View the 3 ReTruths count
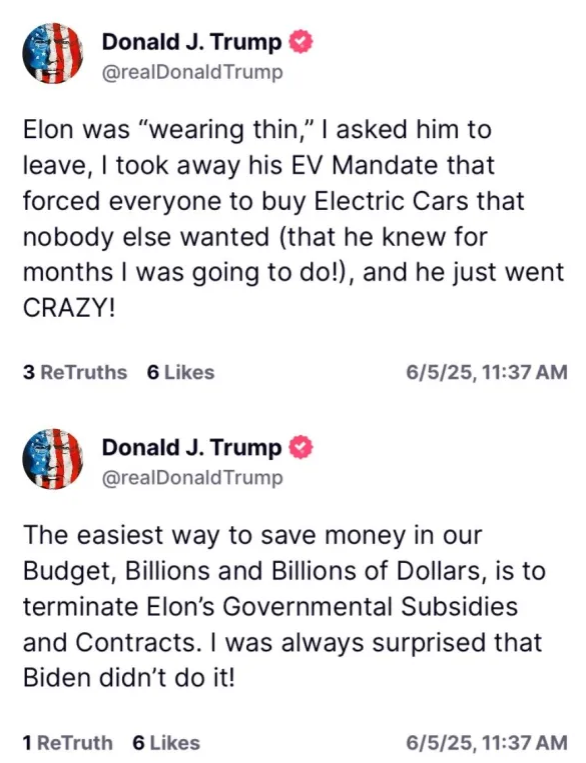Screen dimensions: 586x763 [x=75, y=372]
